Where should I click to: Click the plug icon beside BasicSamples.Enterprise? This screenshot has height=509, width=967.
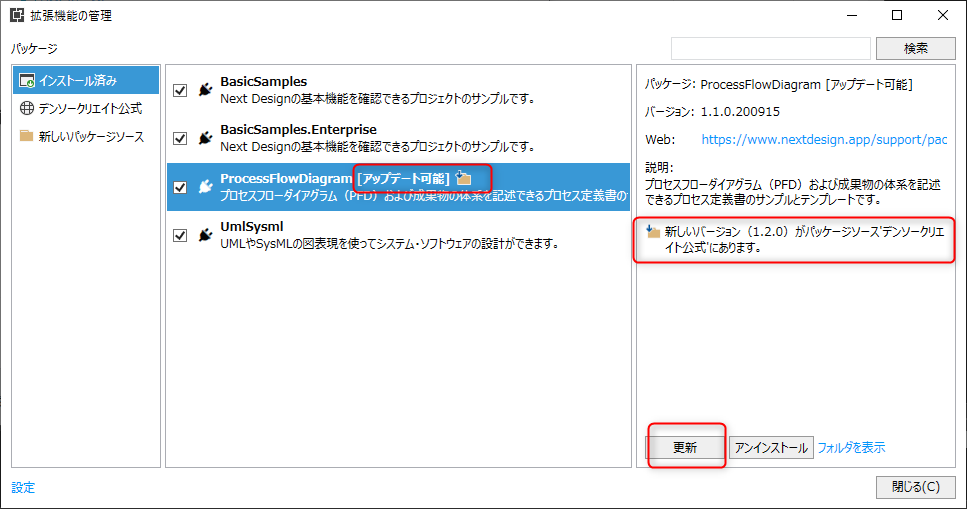coord(205,138)
